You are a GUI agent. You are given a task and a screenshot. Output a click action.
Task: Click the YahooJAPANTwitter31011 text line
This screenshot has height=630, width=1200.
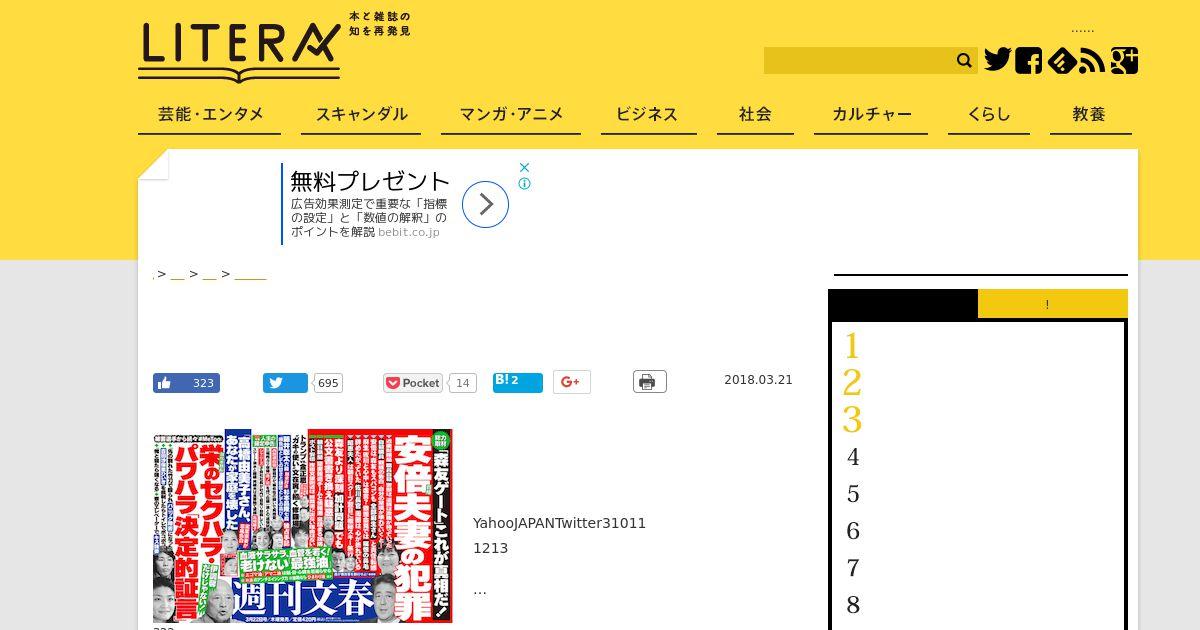[560, 523]
